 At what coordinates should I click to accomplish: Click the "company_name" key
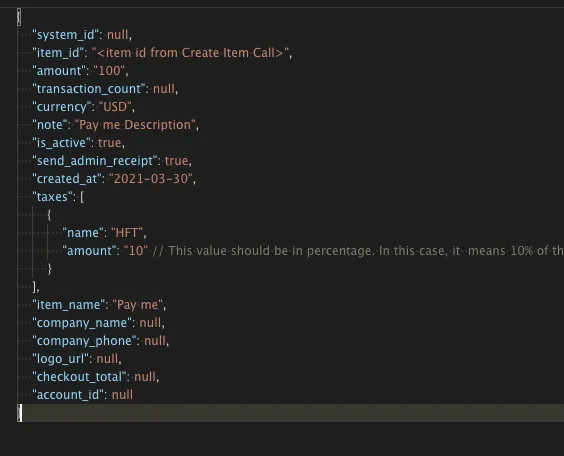pyautogui.click(x=82, y=323)
